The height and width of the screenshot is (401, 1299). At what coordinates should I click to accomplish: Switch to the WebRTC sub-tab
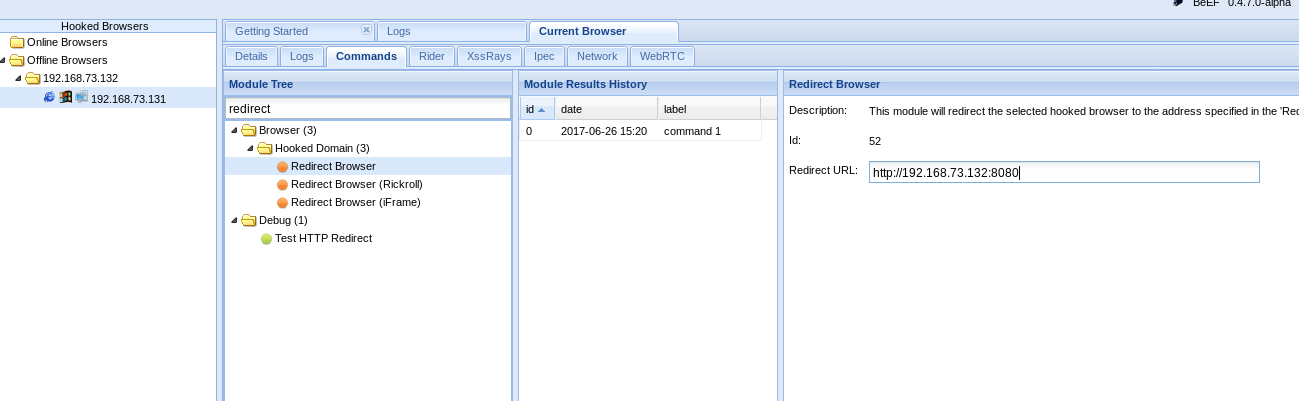(x=662, y=57)
